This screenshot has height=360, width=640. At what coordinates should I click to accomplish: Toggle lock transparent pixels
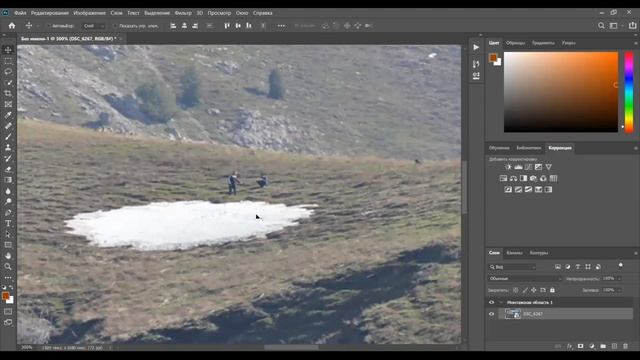[x=516, y=290]
